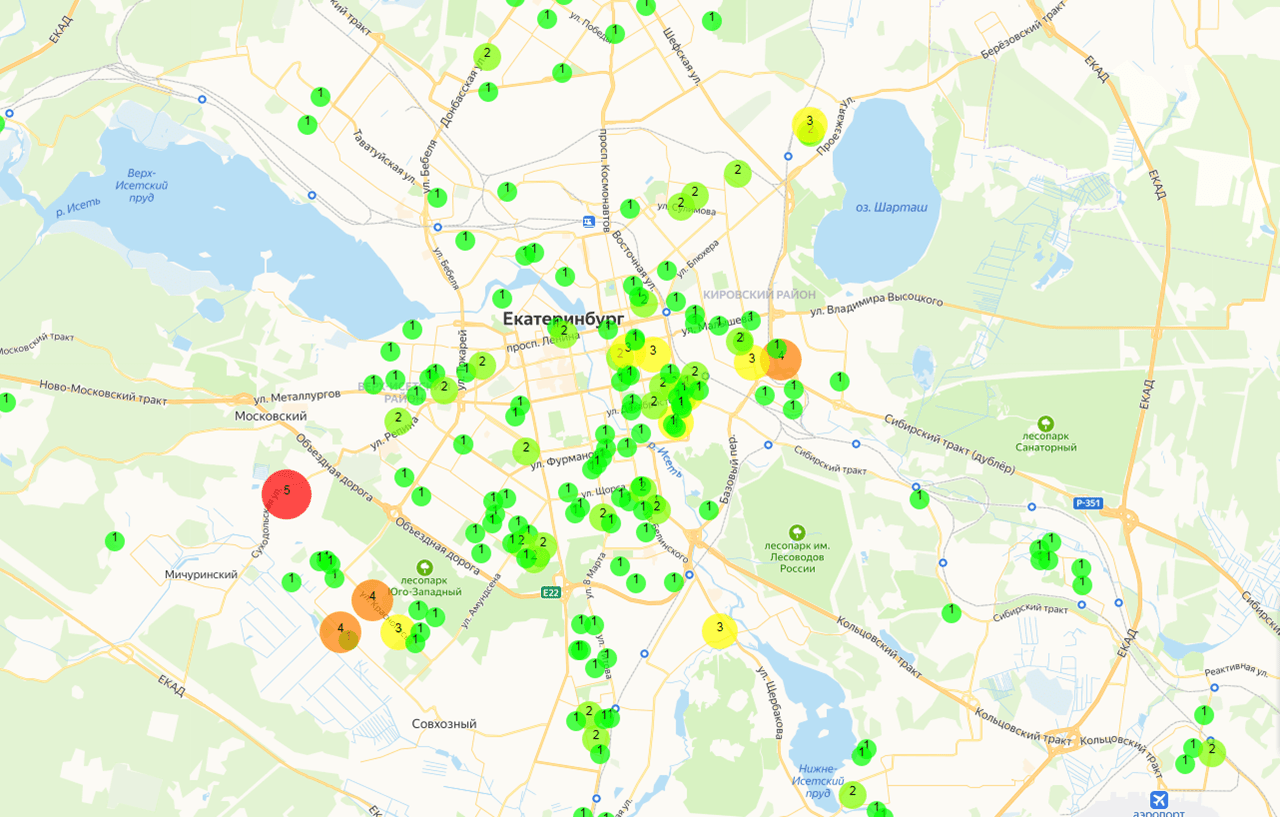Click the airport airplane icon
The image size is (1280, 817).
pyautogui.click(x=1159, y=799)
